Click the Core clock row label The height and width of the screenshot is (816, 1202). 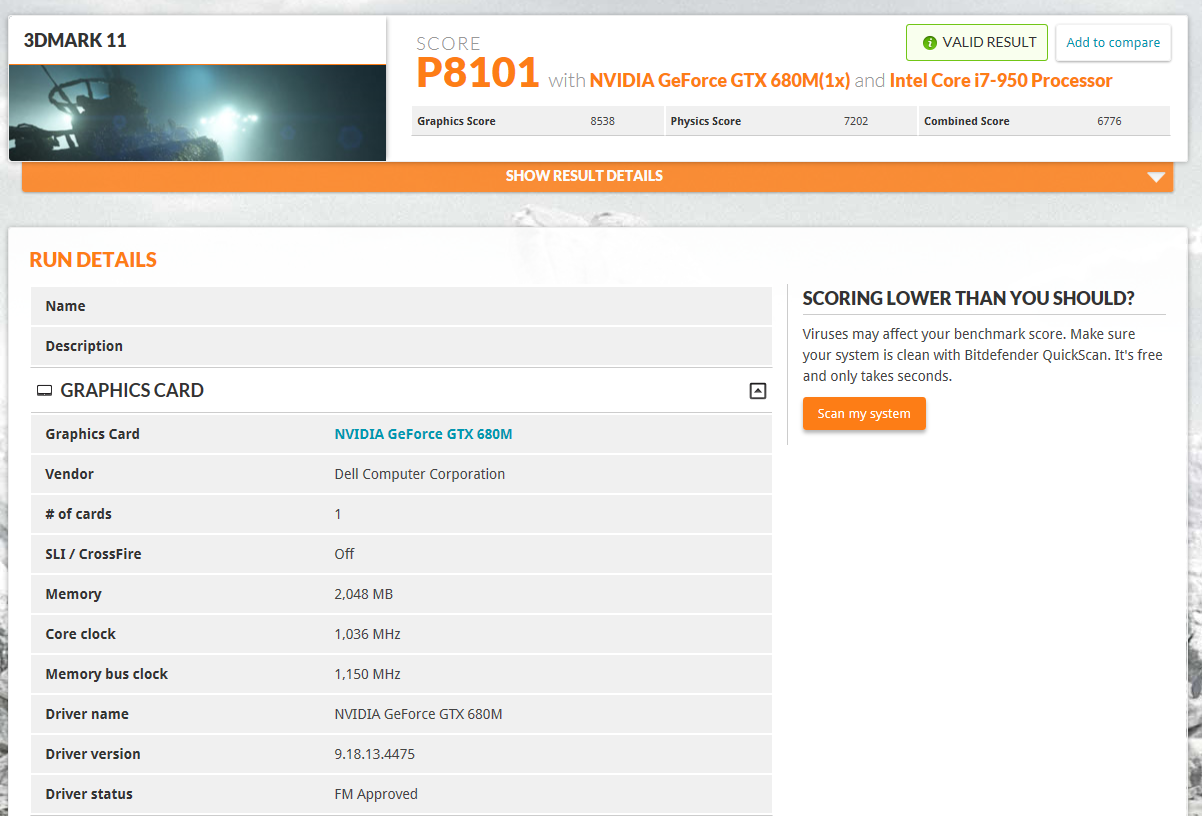tap(80, 634)
